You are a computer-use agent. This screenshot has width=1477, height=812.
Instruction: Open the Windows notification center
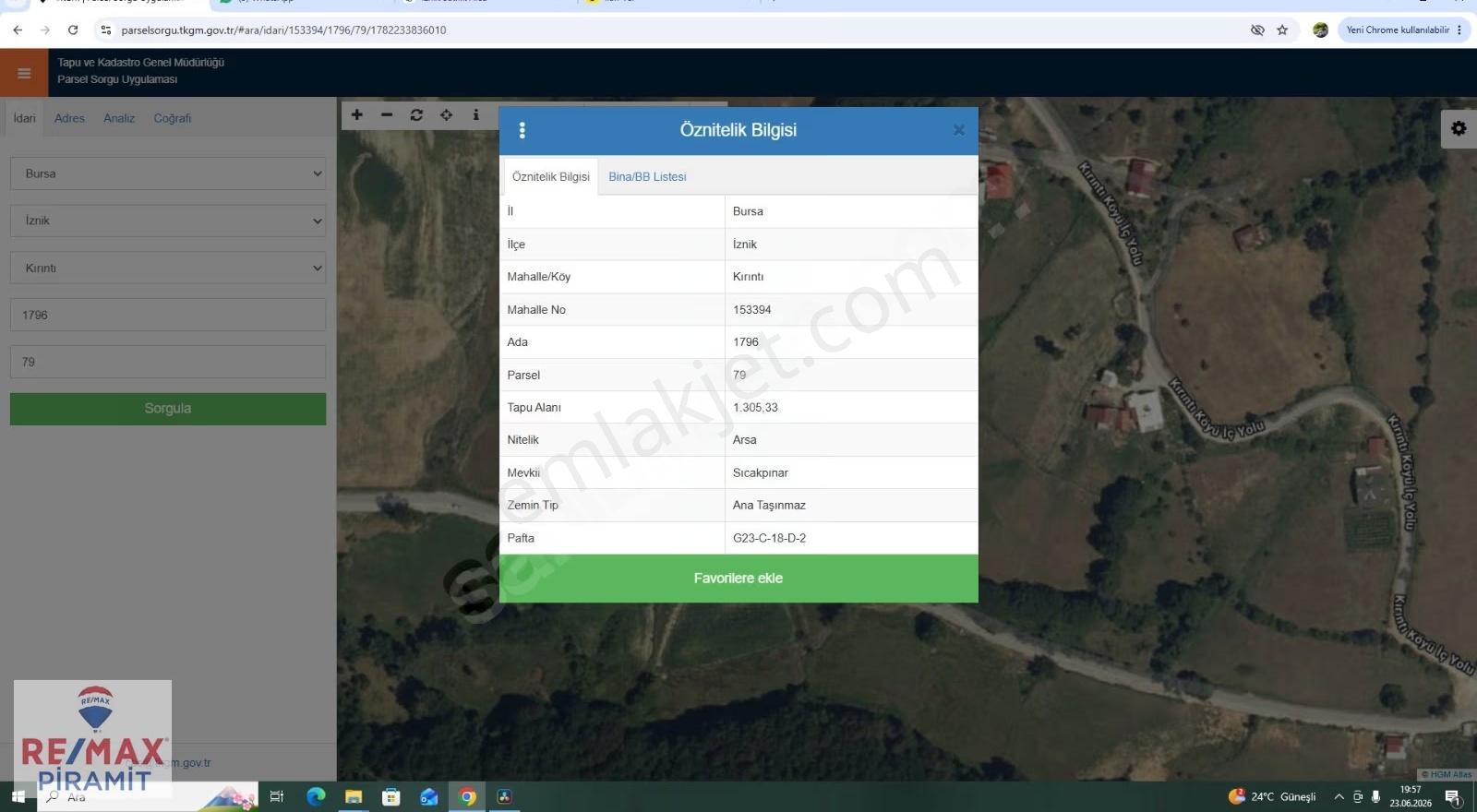[x=1453, y=796]
